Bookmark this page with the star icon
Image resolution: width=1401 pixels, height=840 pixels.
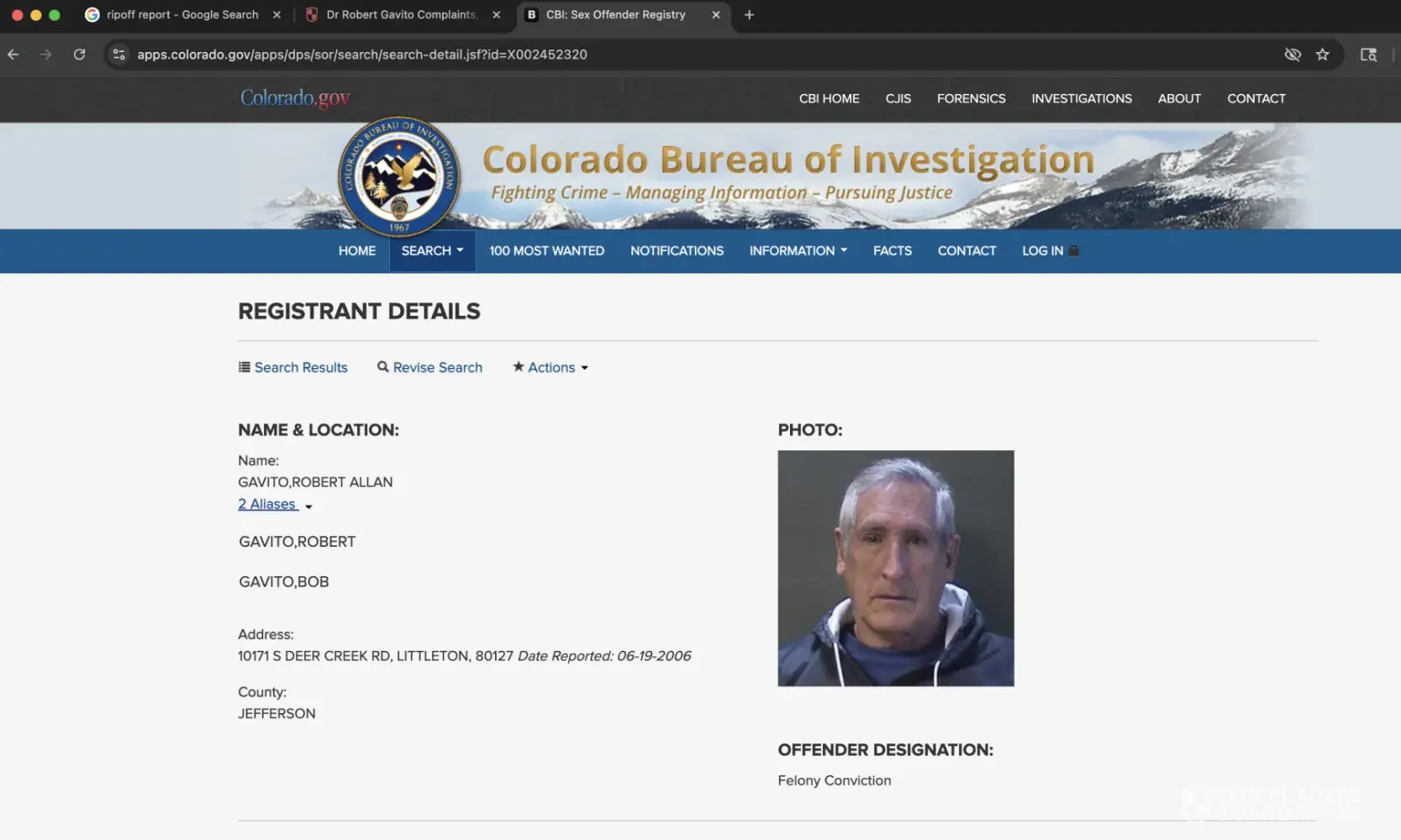pos(1322,55)
